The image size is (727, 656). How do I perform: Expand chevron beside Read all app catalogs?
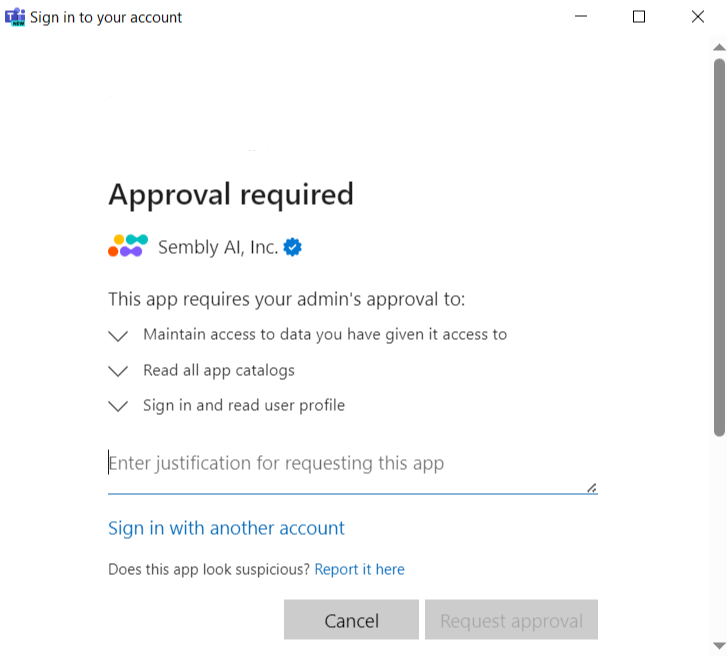pos(118,371)
